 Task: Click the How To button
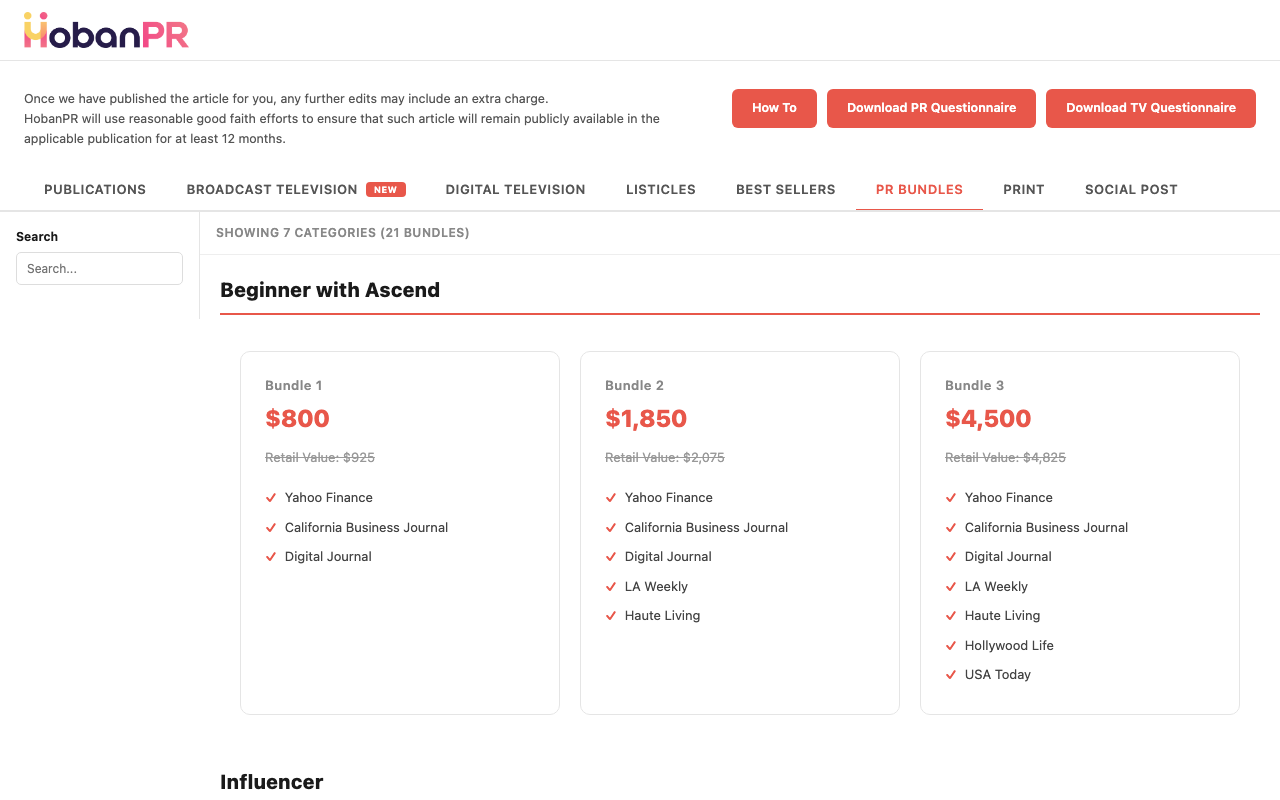pos(774,108)
